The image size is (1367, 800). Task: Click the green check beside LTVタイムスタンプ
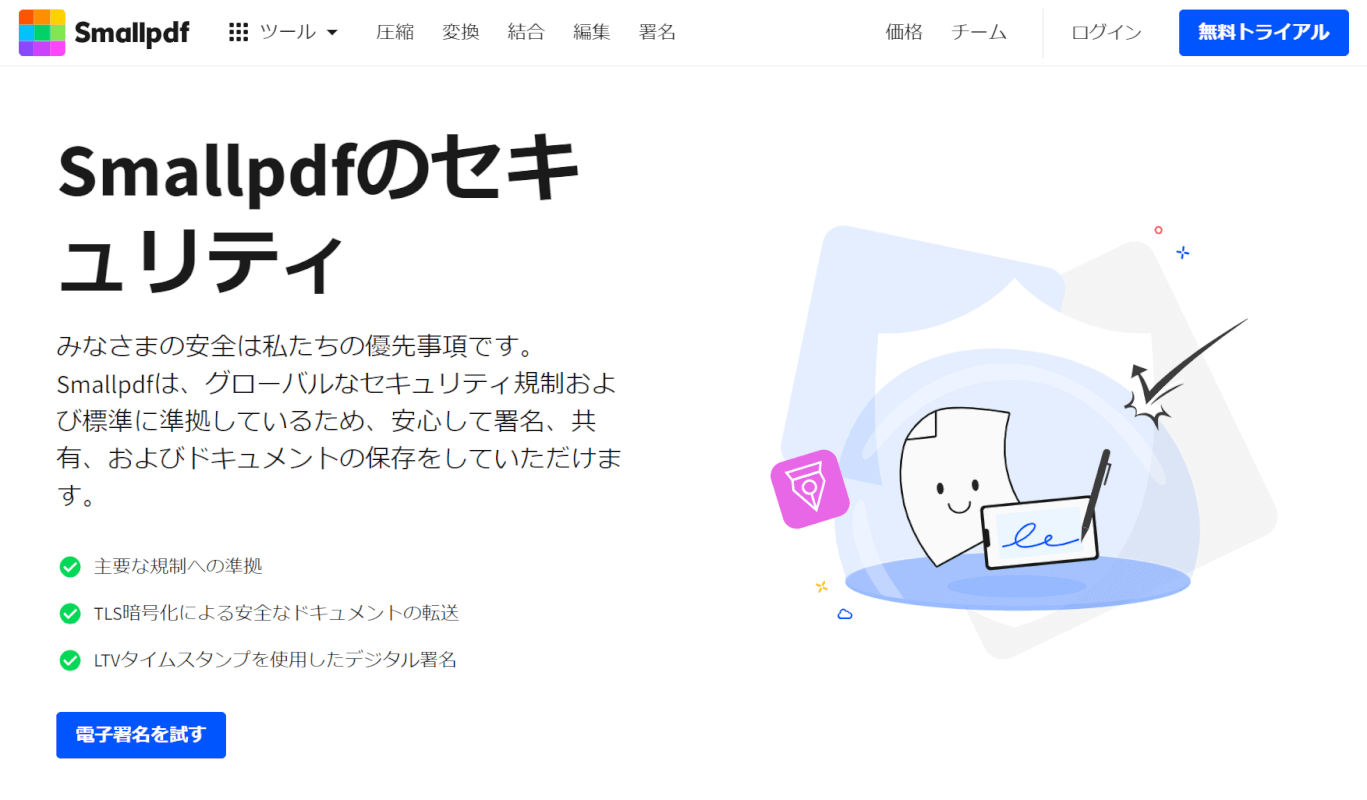[x=70, y=660]
